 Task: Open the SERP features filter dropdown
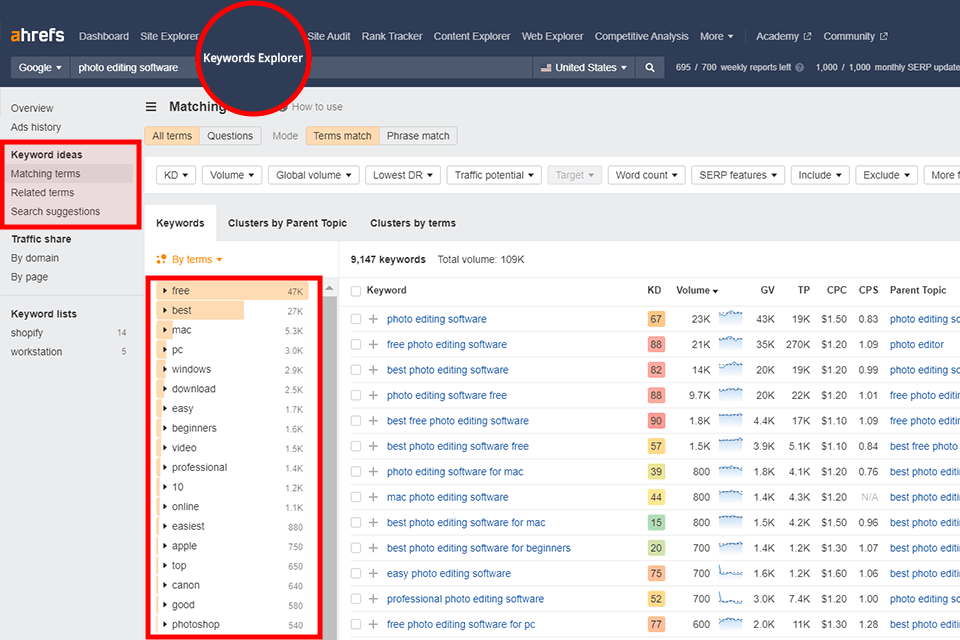point(738,175)
